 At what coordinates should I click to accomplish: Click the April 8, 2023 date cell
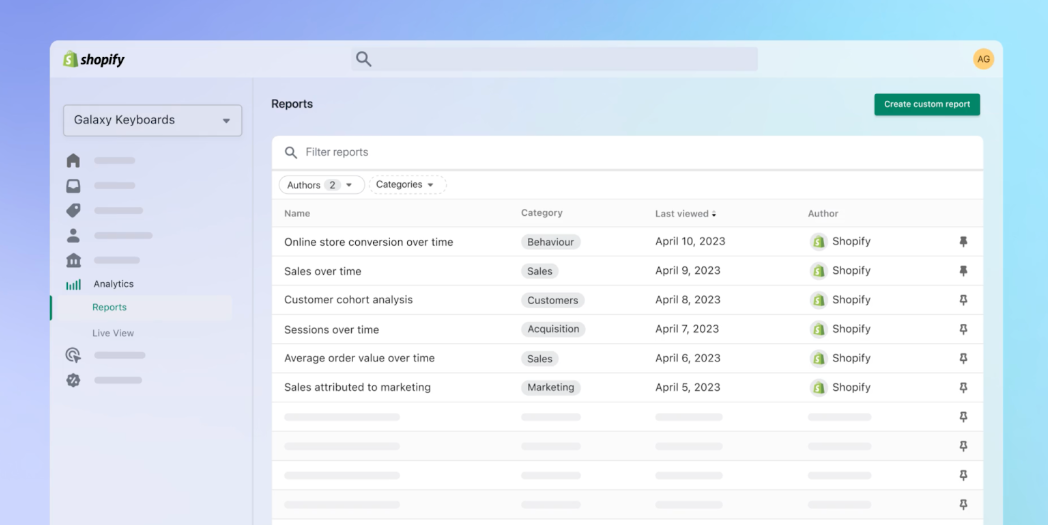click(x=688, y=300)
